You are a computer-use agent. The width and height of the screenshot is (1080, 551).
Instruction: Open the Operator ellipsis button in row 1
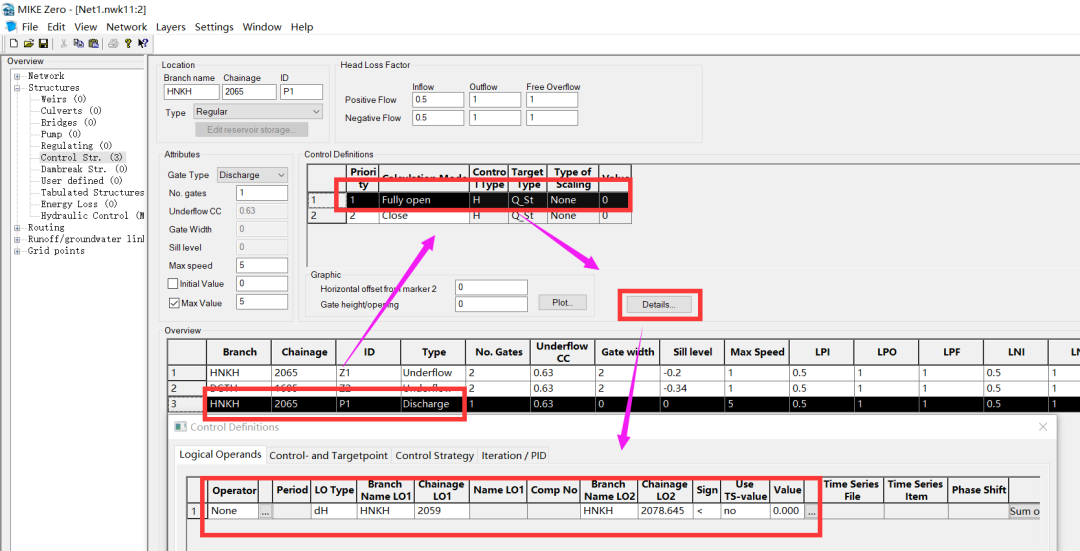click(266, 511)
